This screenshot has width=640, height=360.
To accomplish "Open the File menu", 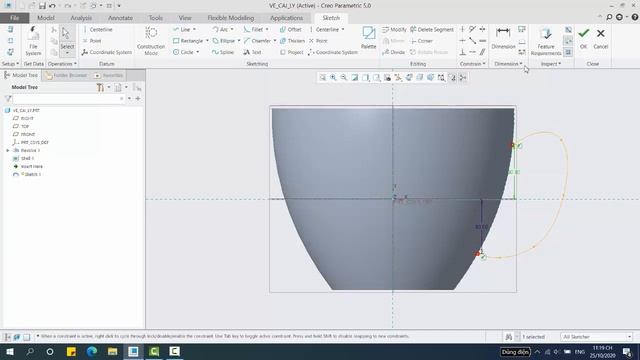I will [15, 18].
